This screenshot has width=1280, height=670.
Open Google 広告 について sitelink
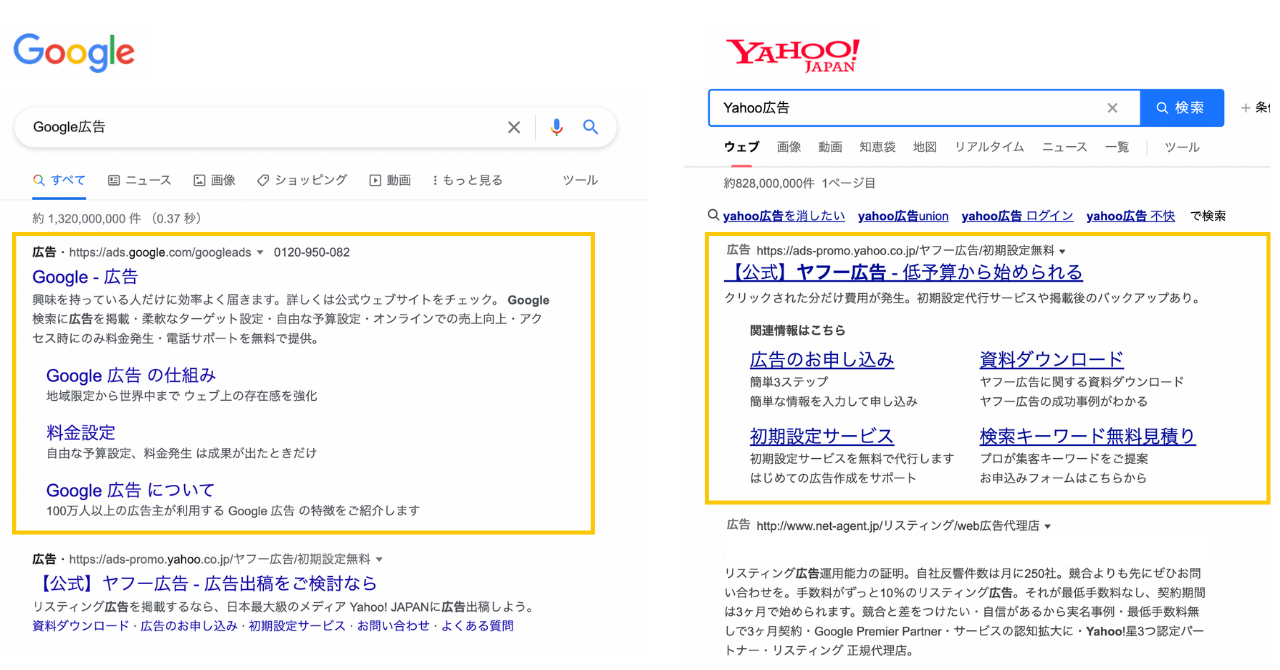click(130, 490)
